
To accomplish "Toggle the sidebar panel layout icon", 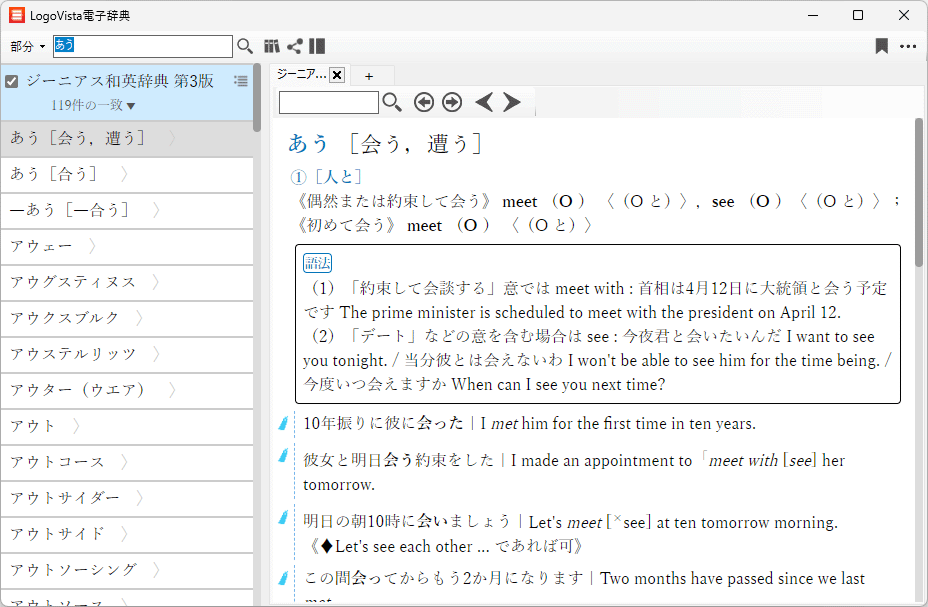I will coord(317,46).
